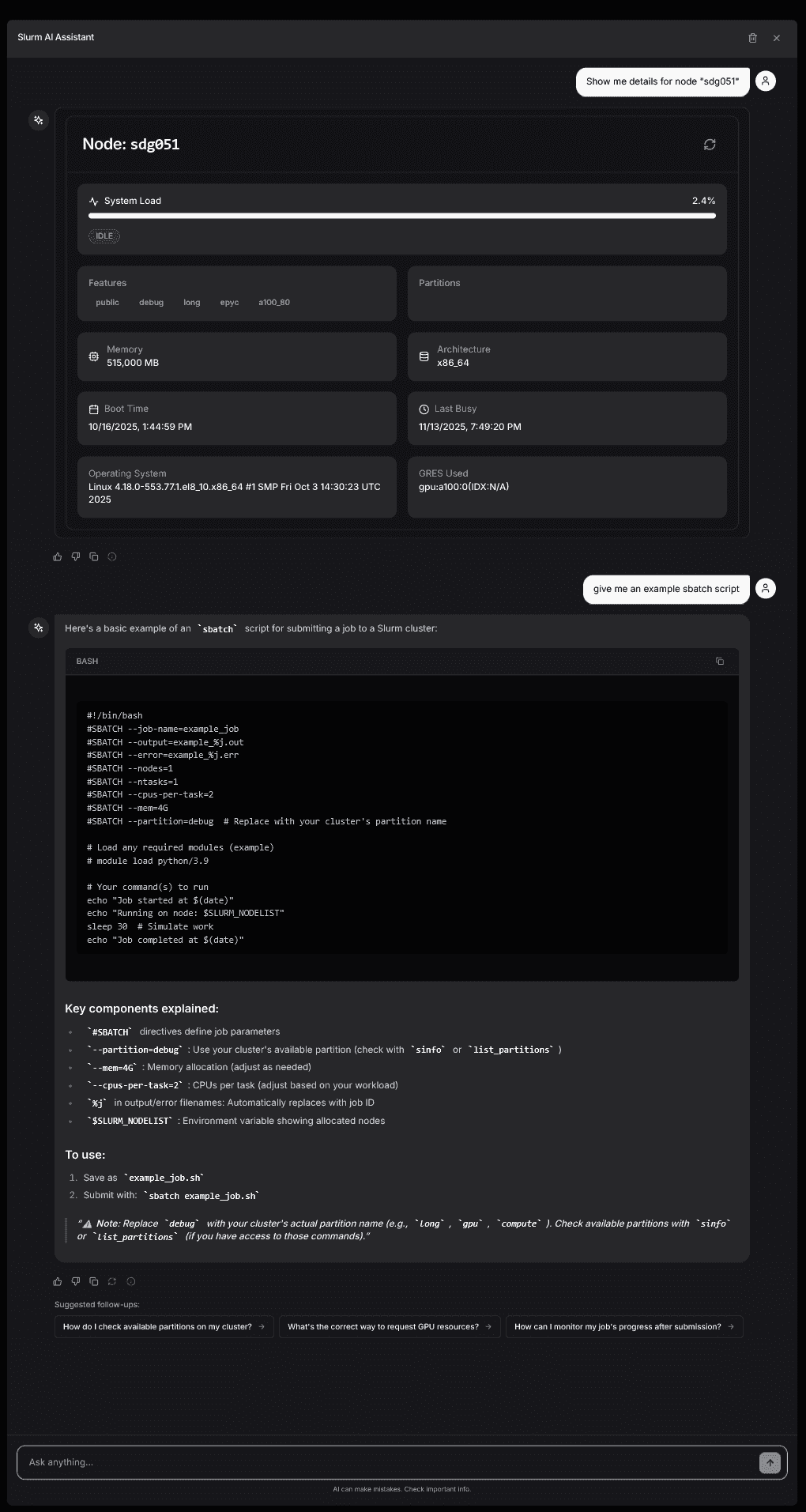Screen dimensions: 806x1512
Task: Click 'give me an example sbatch script' message
Action: click(666, 589)
